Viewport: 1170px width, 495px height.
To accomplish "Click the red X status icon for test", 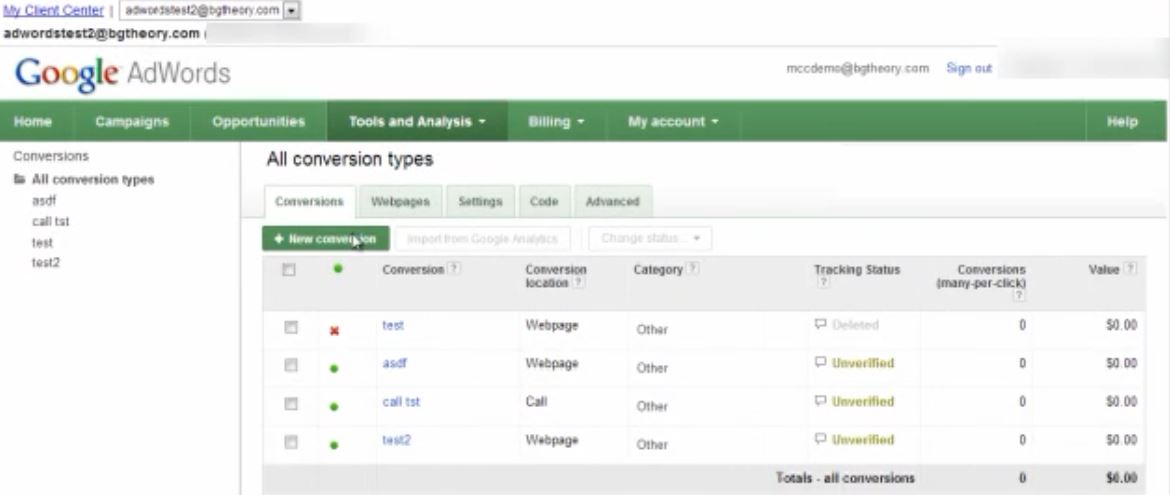I will pyautogui.click(x=334, y=330).
